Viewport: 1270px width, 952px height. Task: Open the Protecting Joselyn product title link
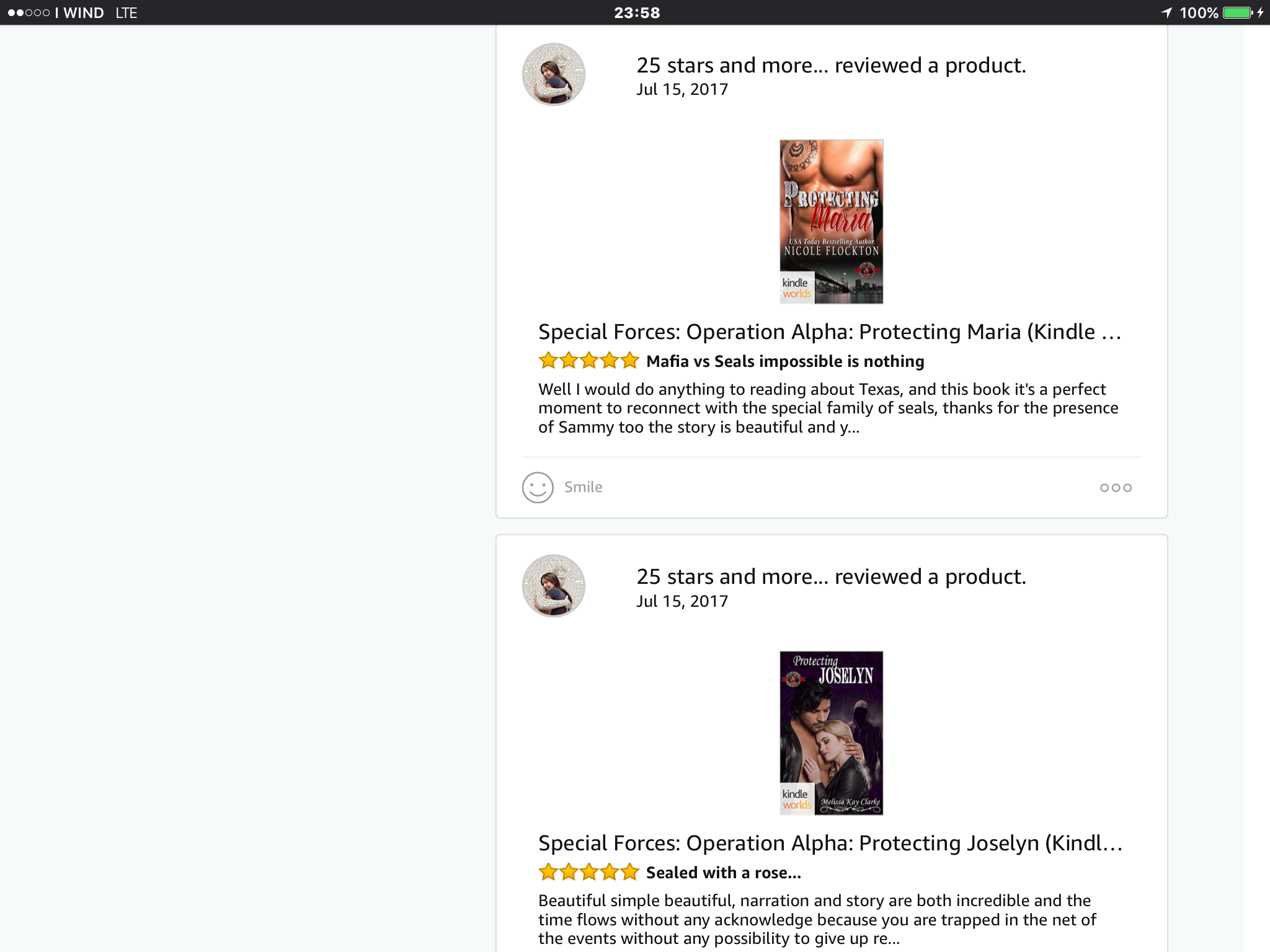tap(830, 844)
